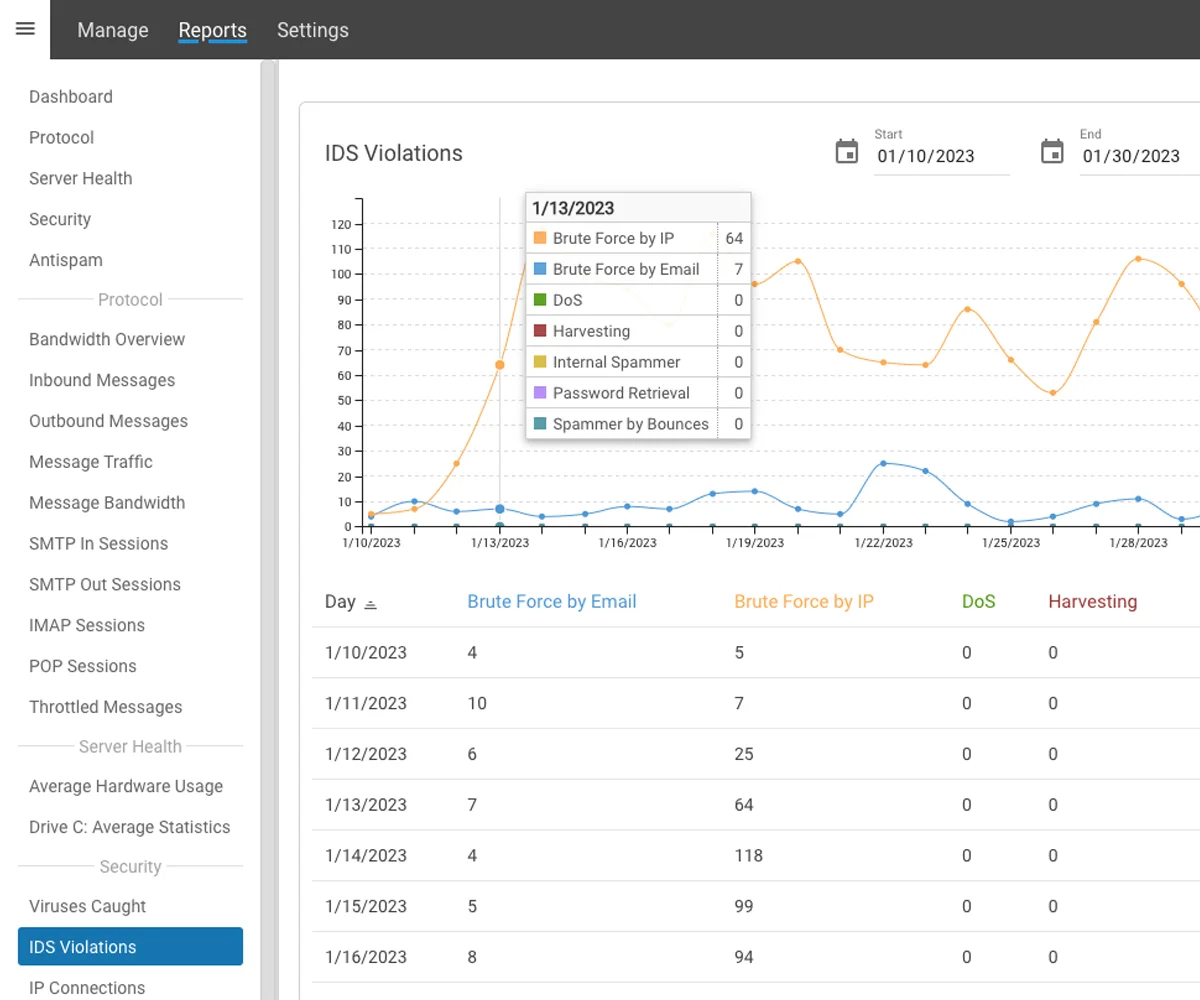This screenshot has width=1200, height=1000.
Task: Click the sidebar vertical scrollbar
Action: 268,500
